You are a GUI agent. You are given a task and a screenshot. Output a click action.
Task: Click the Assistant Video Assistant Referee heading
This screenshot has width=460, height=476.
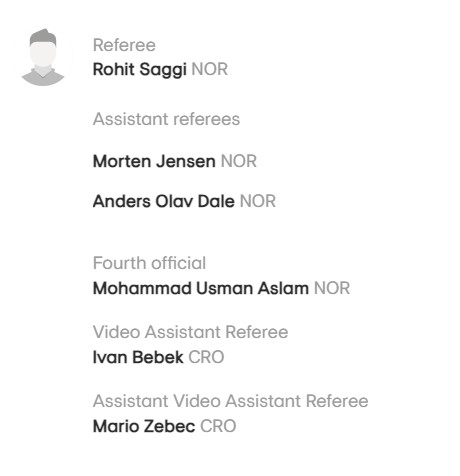click(x=231, y=401)
